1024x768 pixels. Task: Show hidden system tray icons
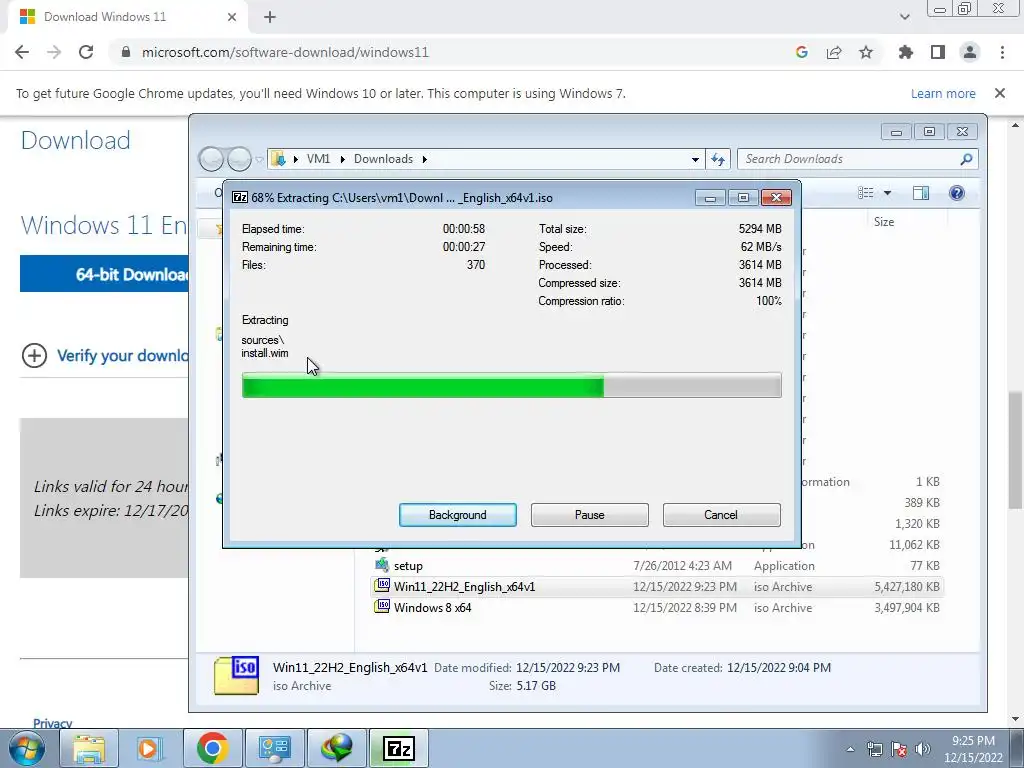point(850,749)
